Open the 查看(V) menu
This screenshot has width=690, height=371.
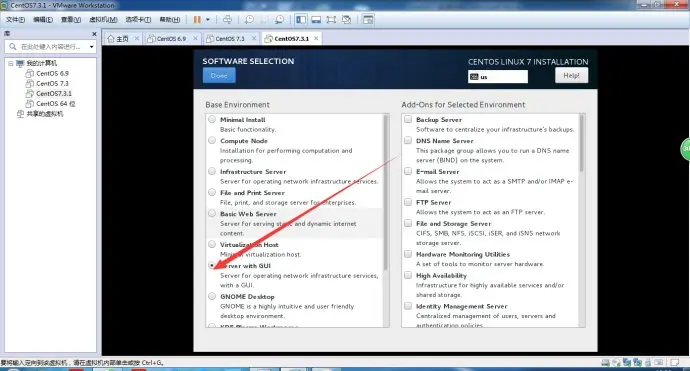pyautogui.click(x=71, y=19)
